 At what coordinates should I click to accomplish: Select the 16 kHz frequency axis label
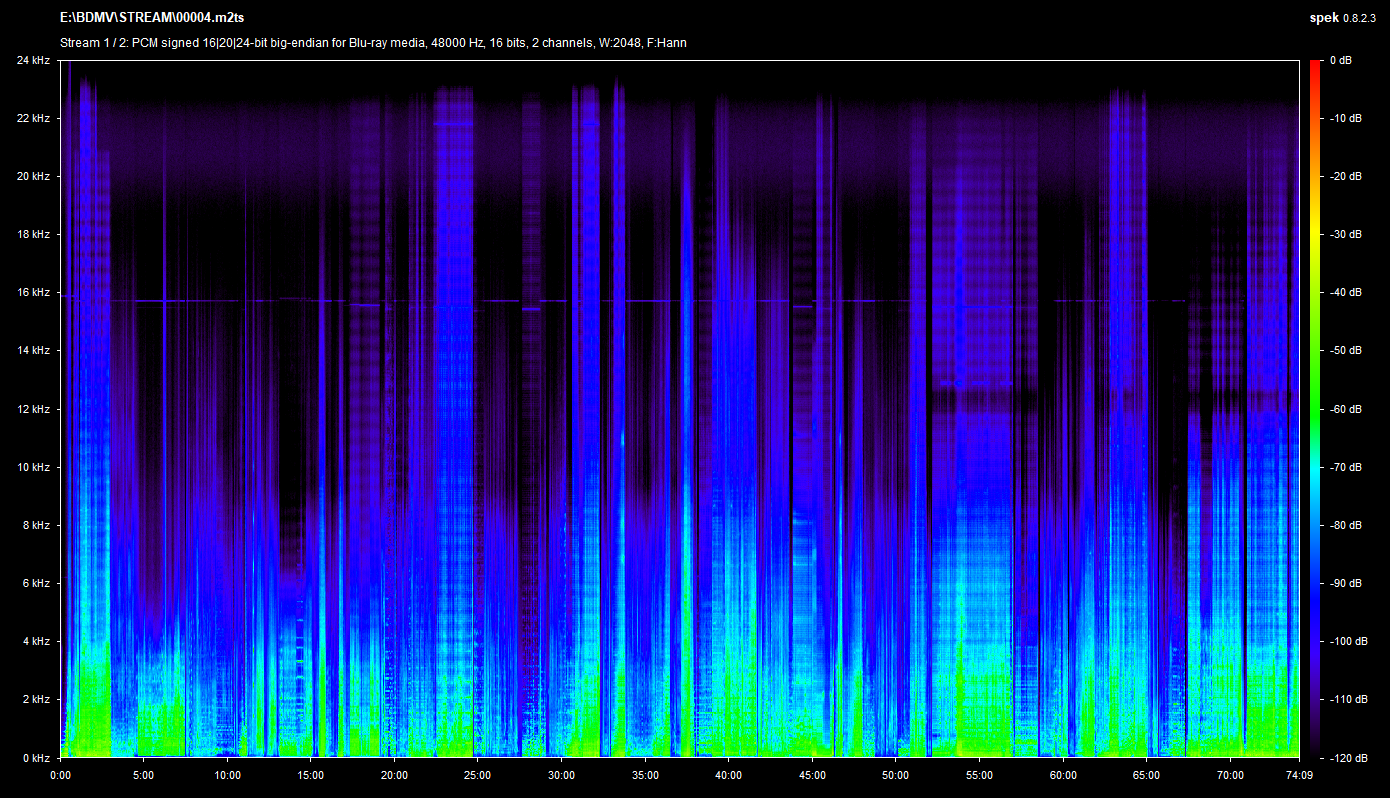[33, 293]
